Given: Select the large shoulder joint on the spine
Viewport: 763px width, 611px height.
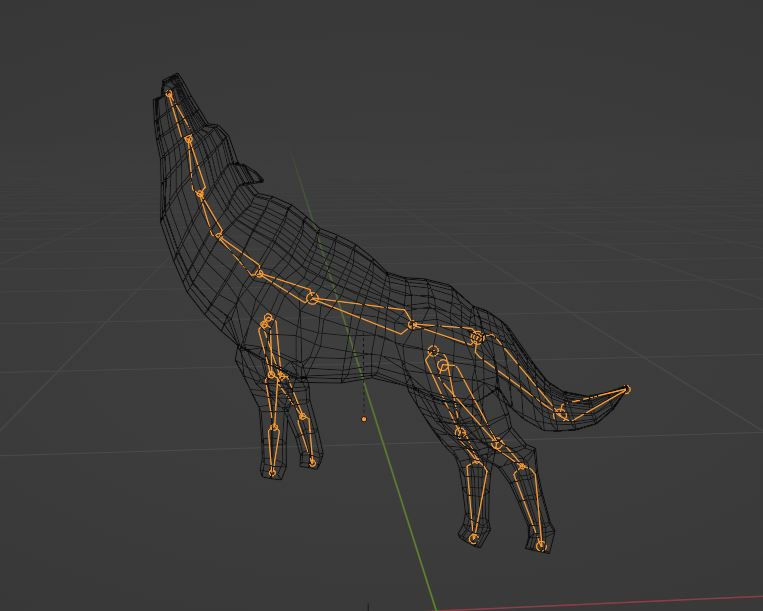Looking at the screenshot, I should tap(312, 298).
